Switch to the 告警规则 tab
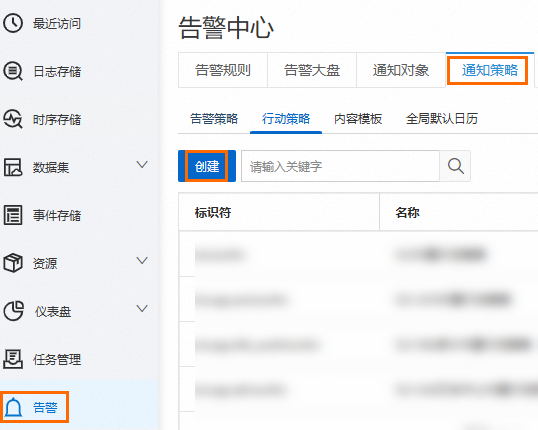The width and height of the screenshot is (538, 430). pyautogui.click(x=223, y=70)
